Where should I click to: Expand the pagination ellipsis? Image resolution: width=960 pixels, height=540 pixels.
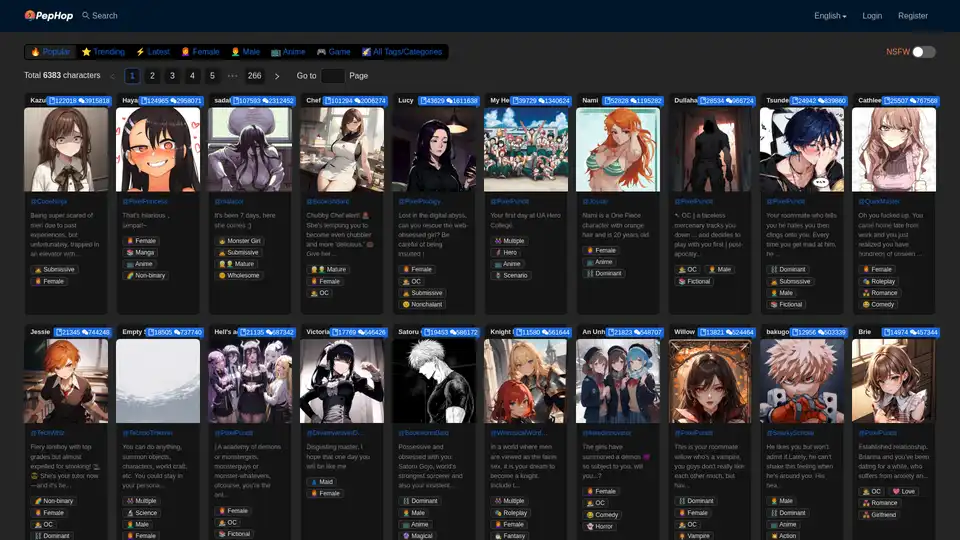point(232,76)
